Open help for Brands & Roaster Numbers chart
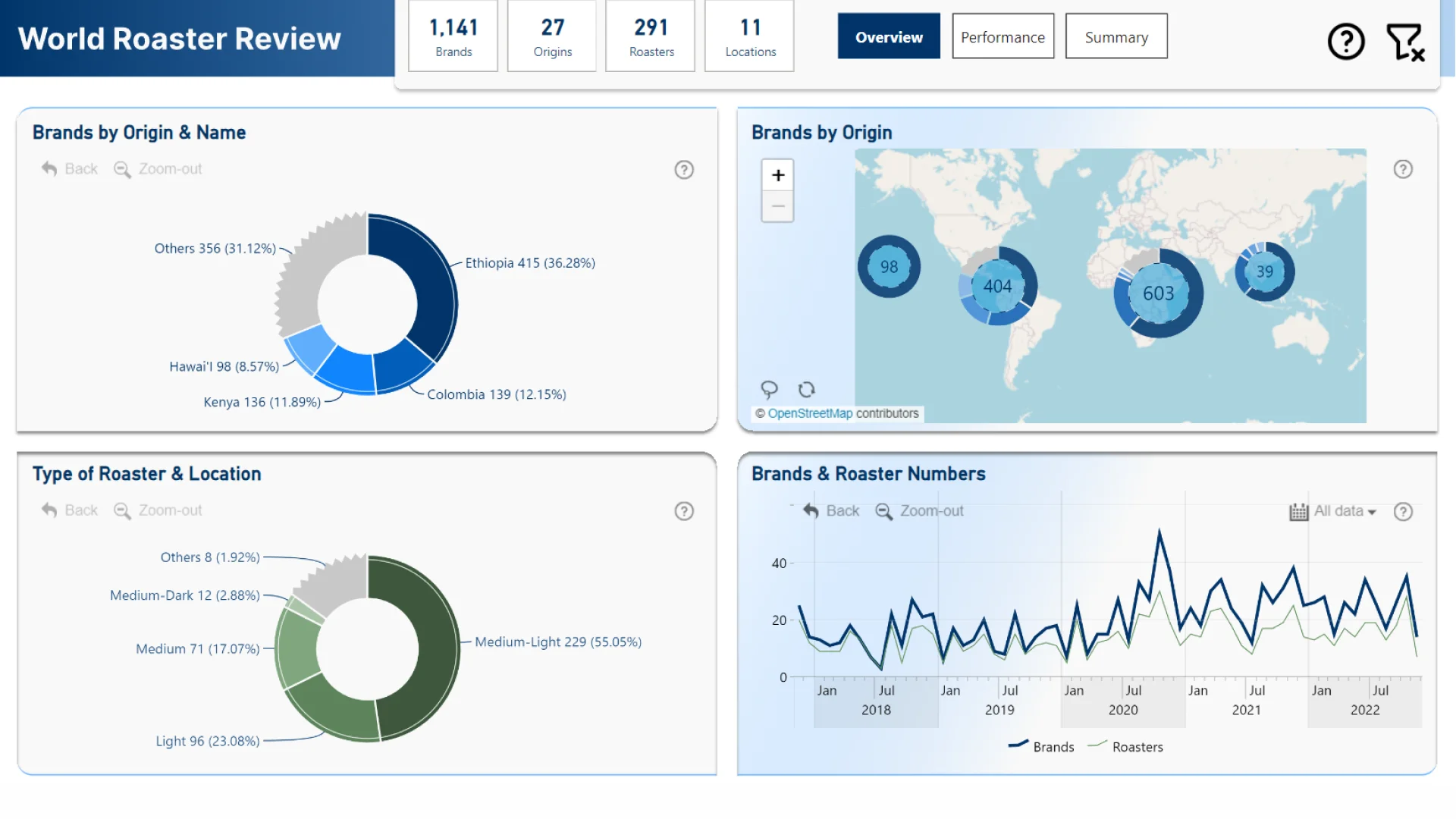 pos(1403,512)
